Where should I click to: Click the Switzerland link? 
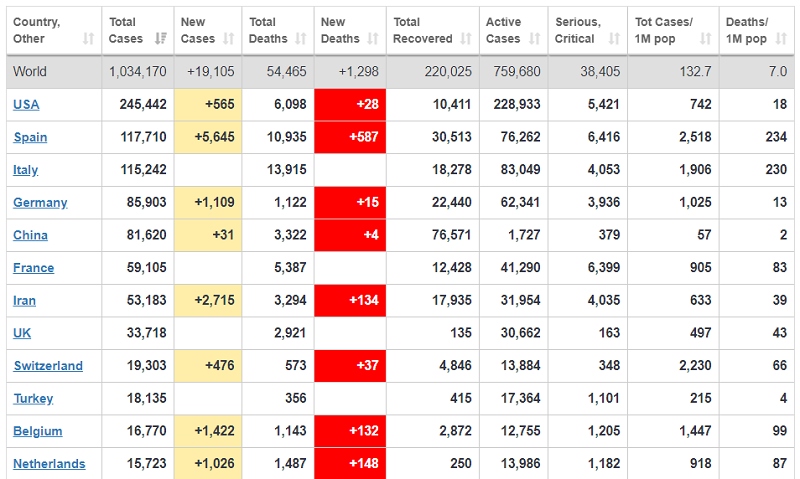pyautogui.click(x=48, y=366)
